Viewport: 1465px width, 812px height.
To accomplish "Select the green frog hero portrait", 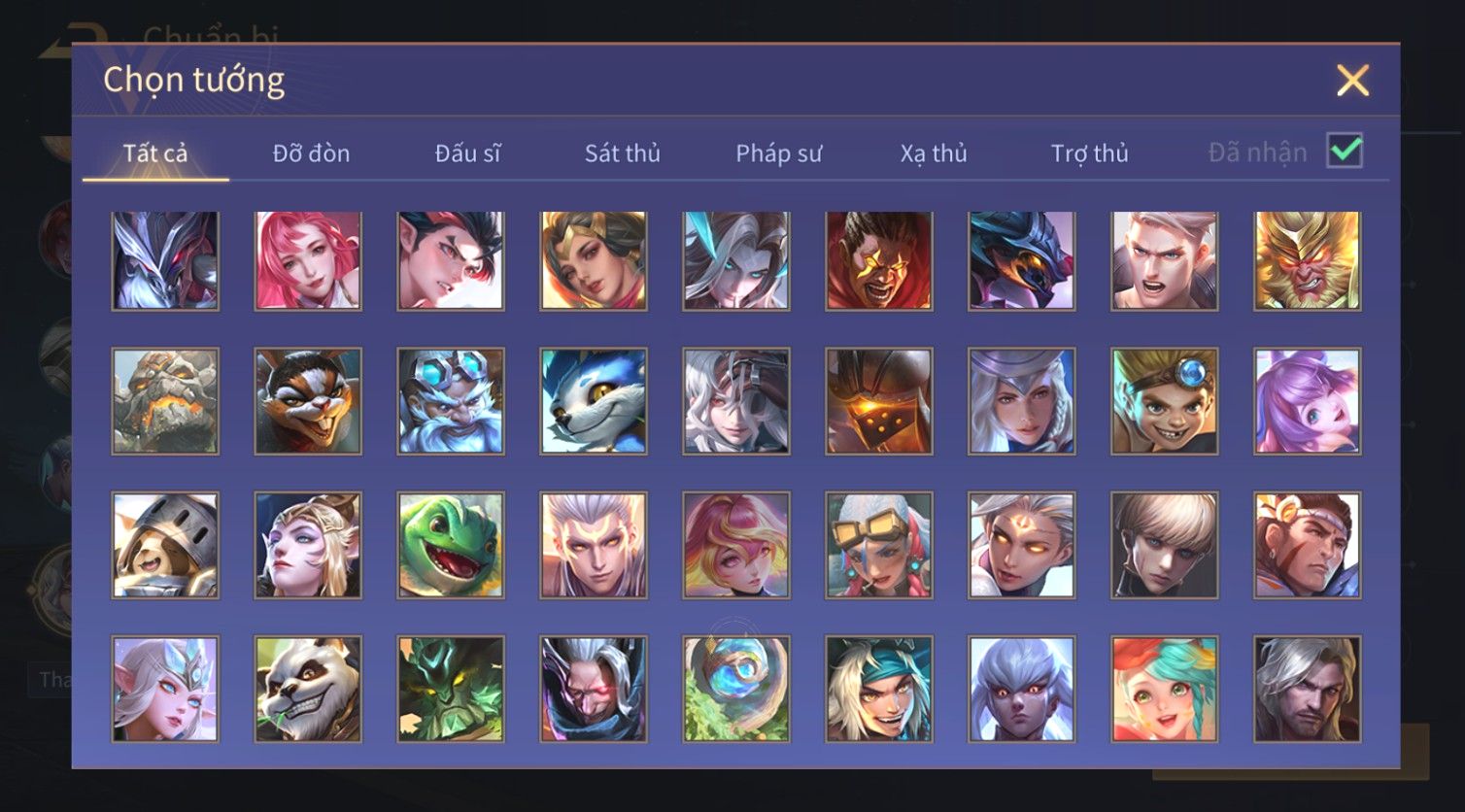I will (x=451, y=545).
